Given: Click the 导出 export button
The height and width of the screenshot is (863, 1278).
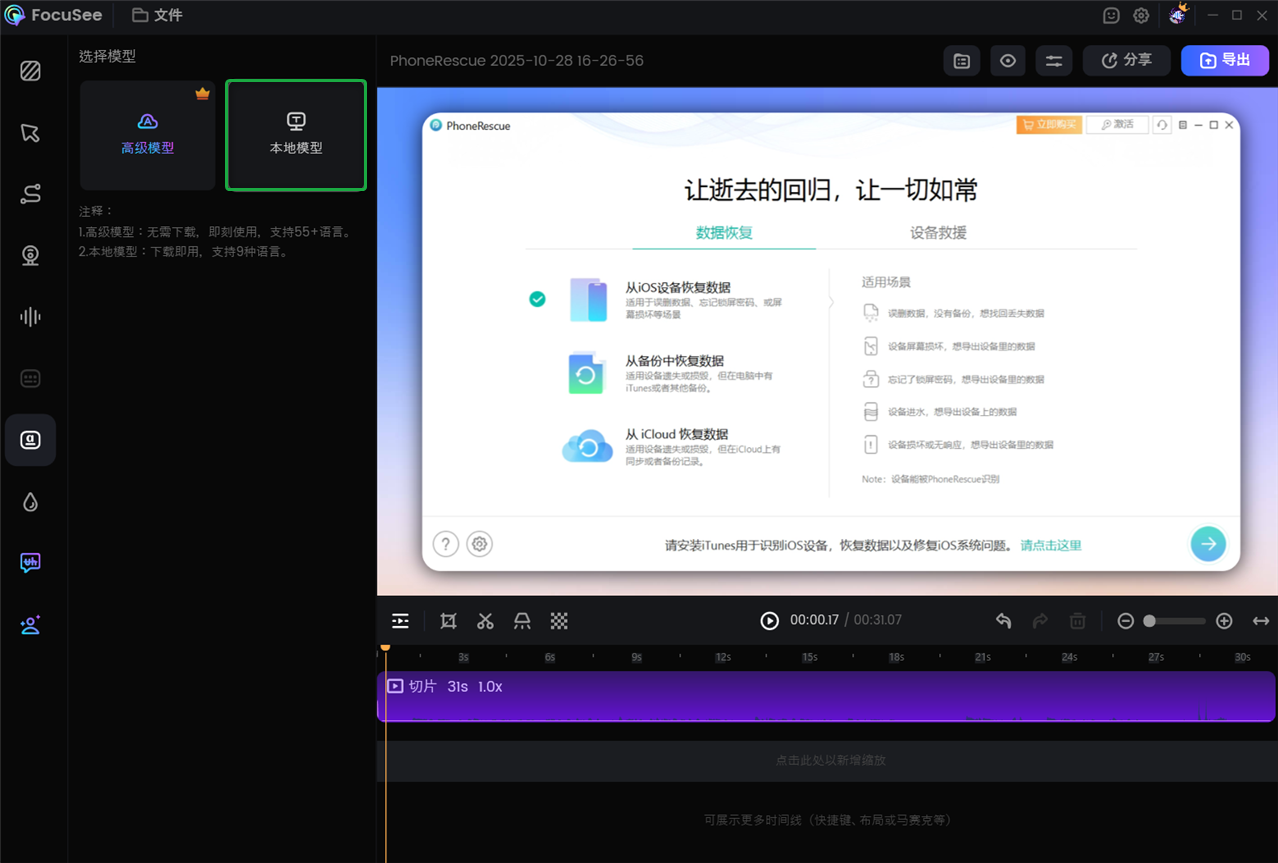Looking at the screenshot, I should pyautogui.click(x=1224, y=60).
